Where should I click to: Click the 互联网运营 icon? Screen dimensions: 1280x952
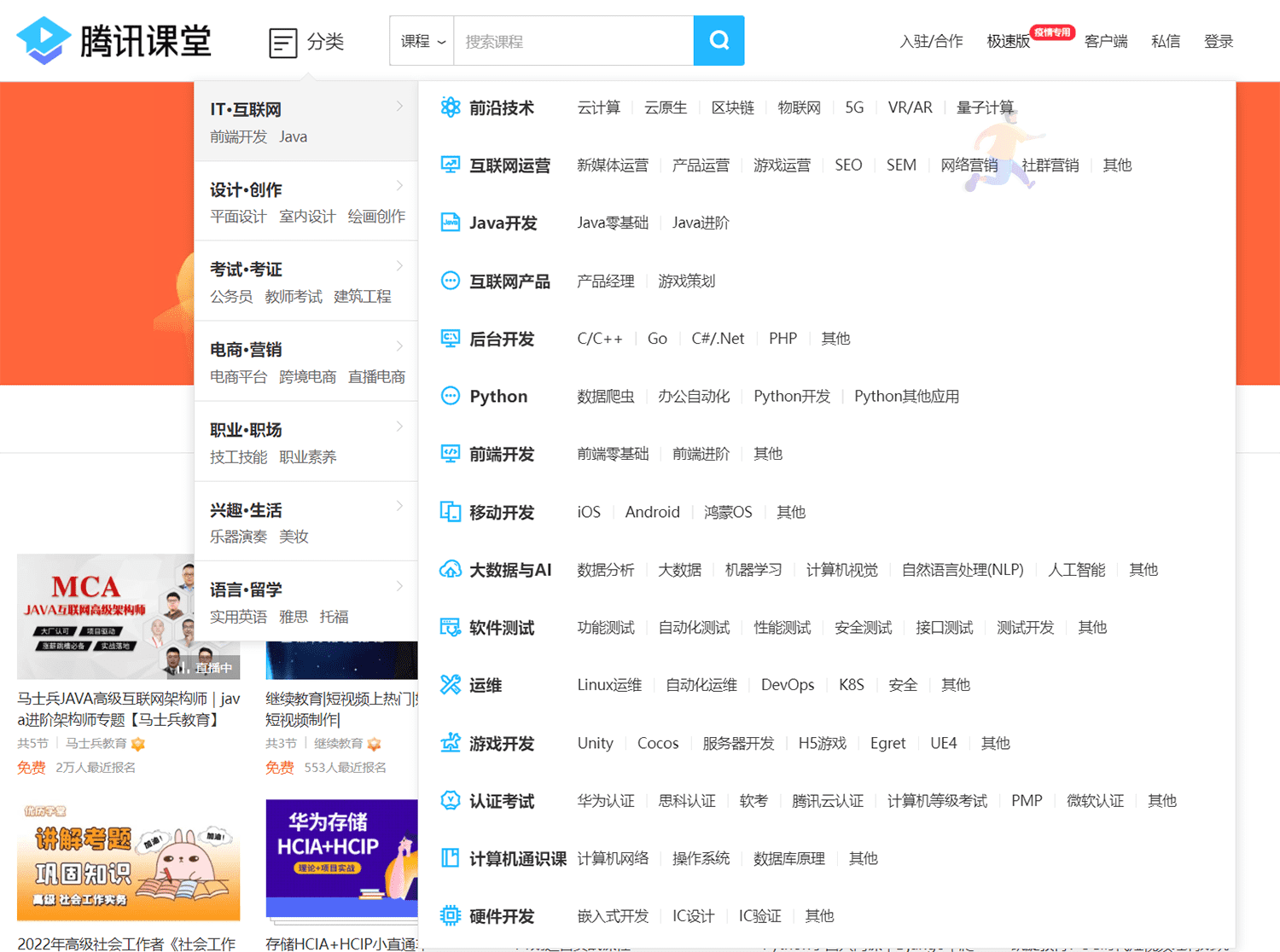pos(450,165)
